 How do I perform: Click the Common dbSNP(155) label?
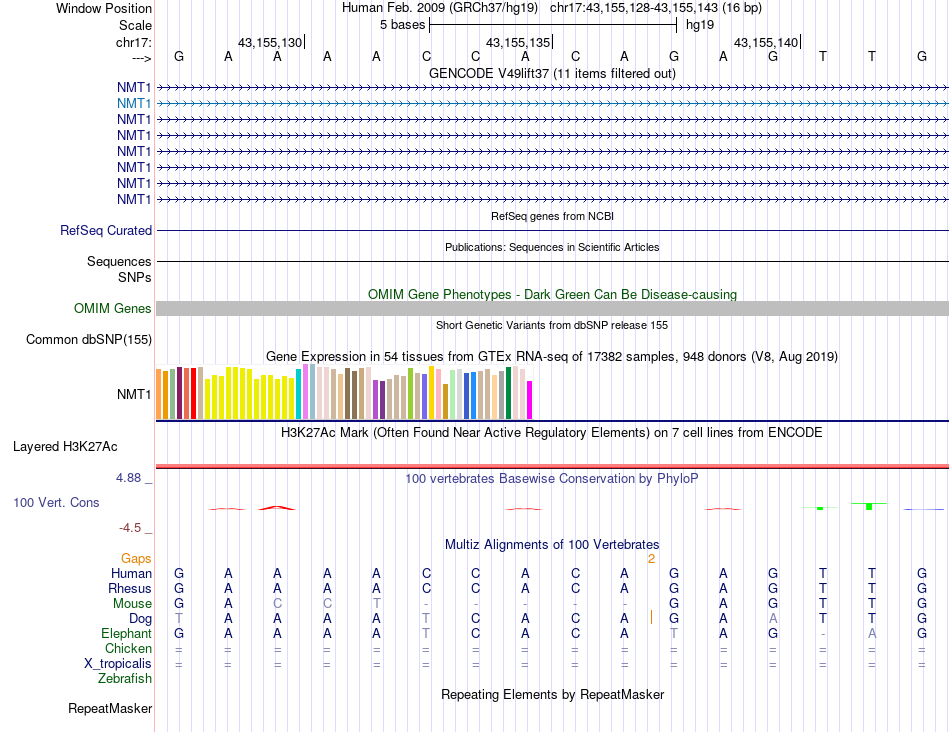coord(89,339)
